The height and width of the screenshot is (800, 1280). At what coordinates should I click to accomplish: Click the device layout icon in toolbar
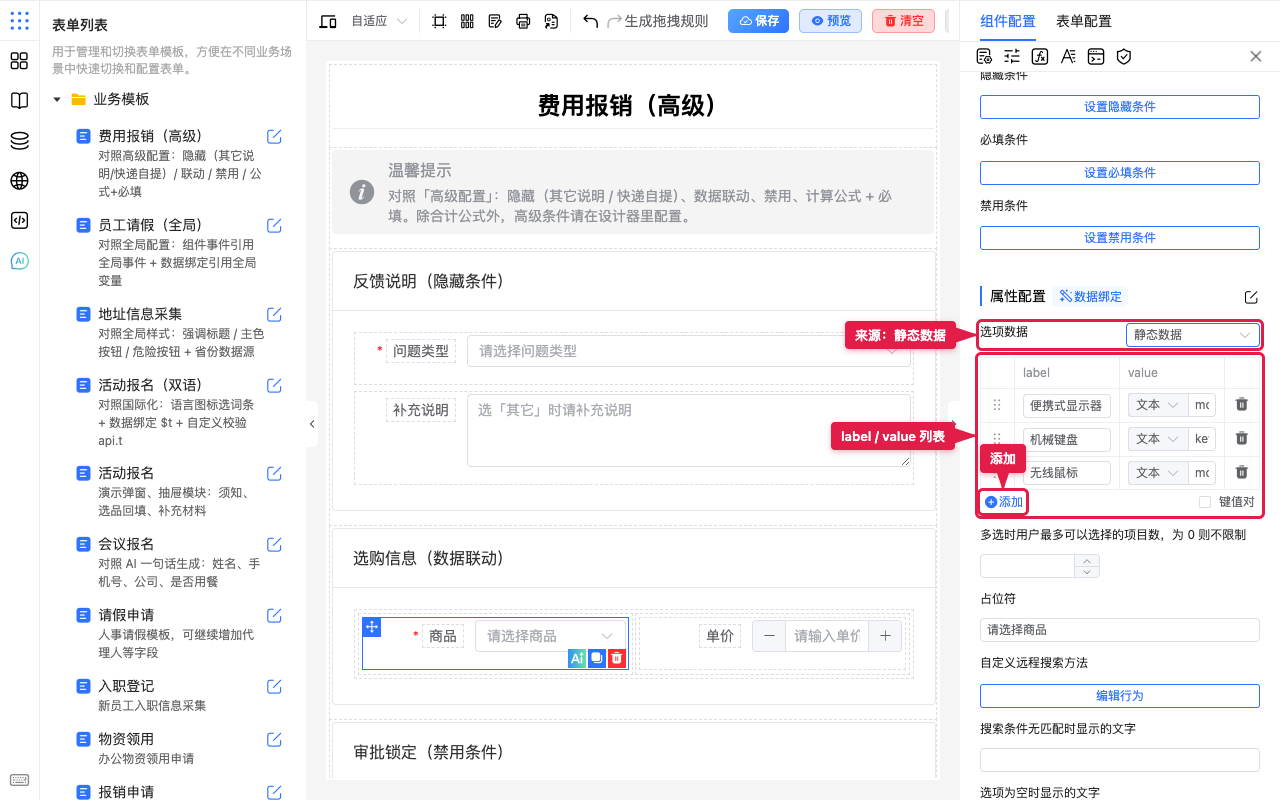click(328, 21)
